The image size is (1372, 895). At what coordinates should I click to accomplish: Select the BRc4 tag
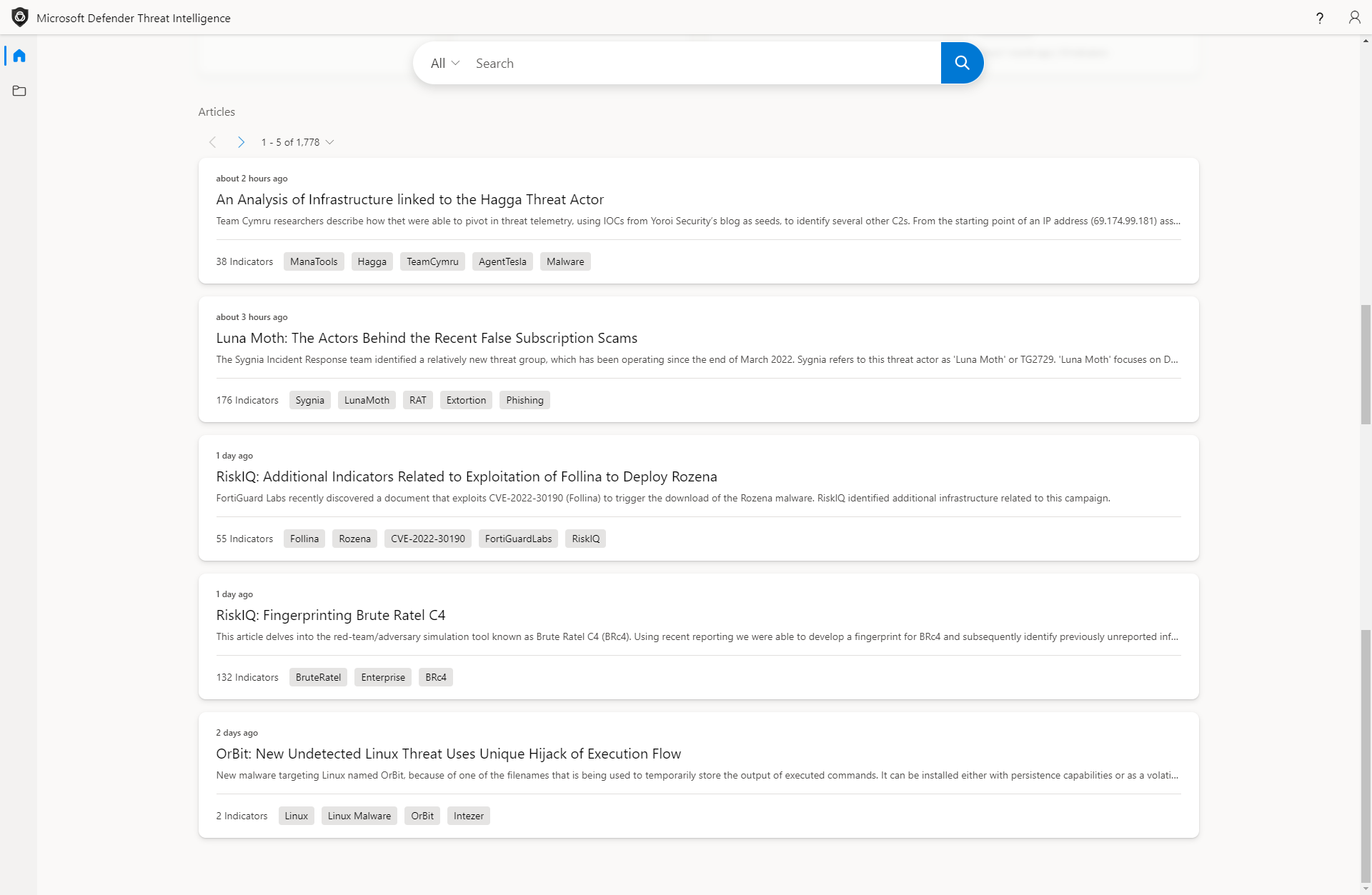[x=436, y=677]
